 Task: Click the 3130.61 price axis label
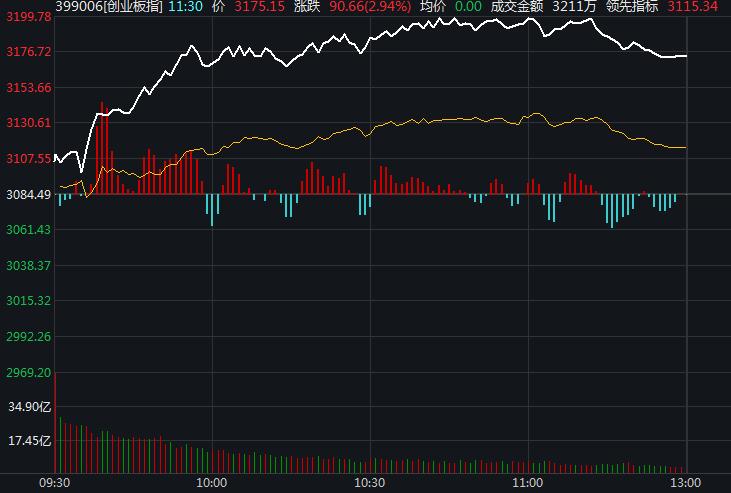[28, 123]
